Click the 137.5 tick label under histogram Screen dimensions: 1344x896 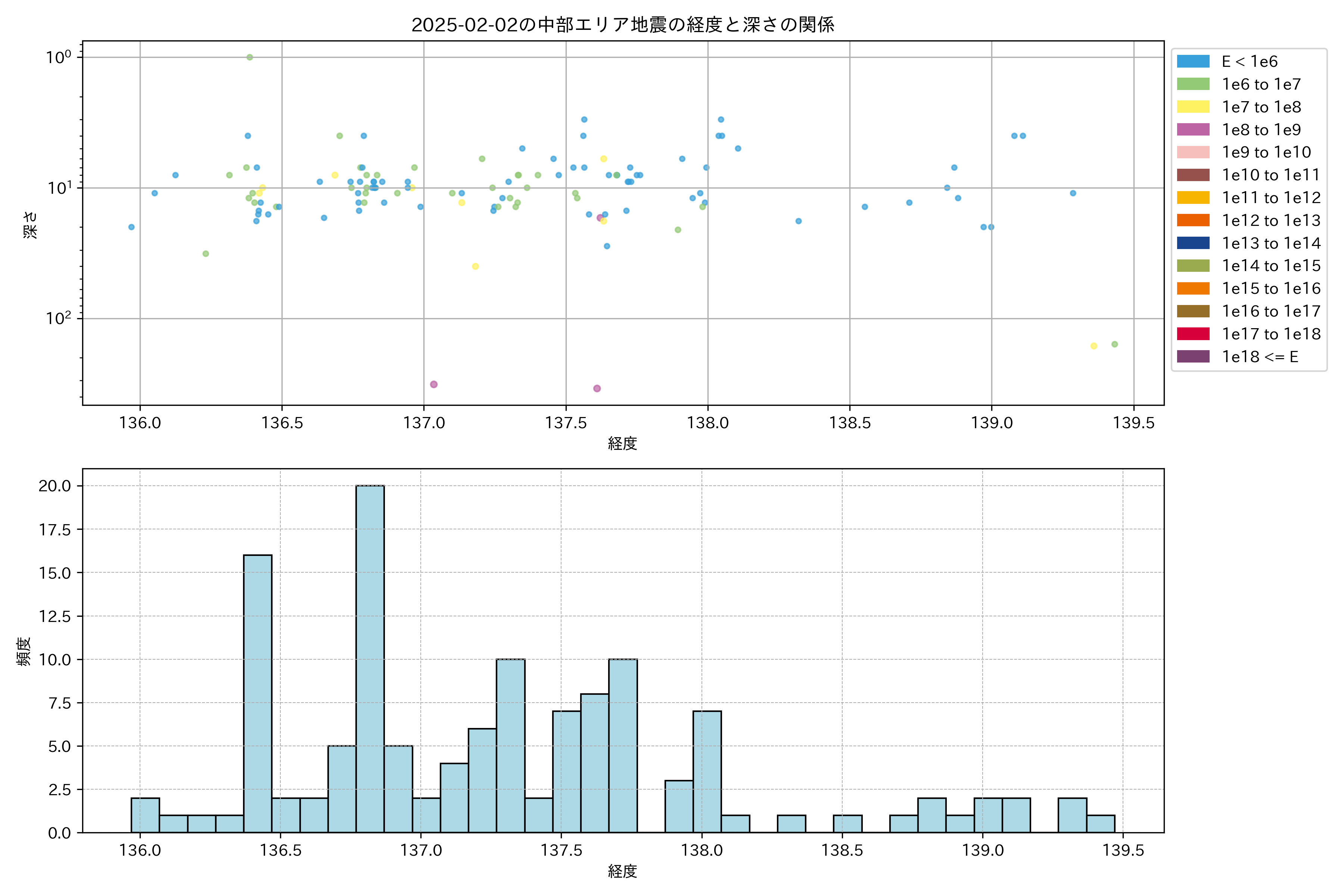point(561,850)
